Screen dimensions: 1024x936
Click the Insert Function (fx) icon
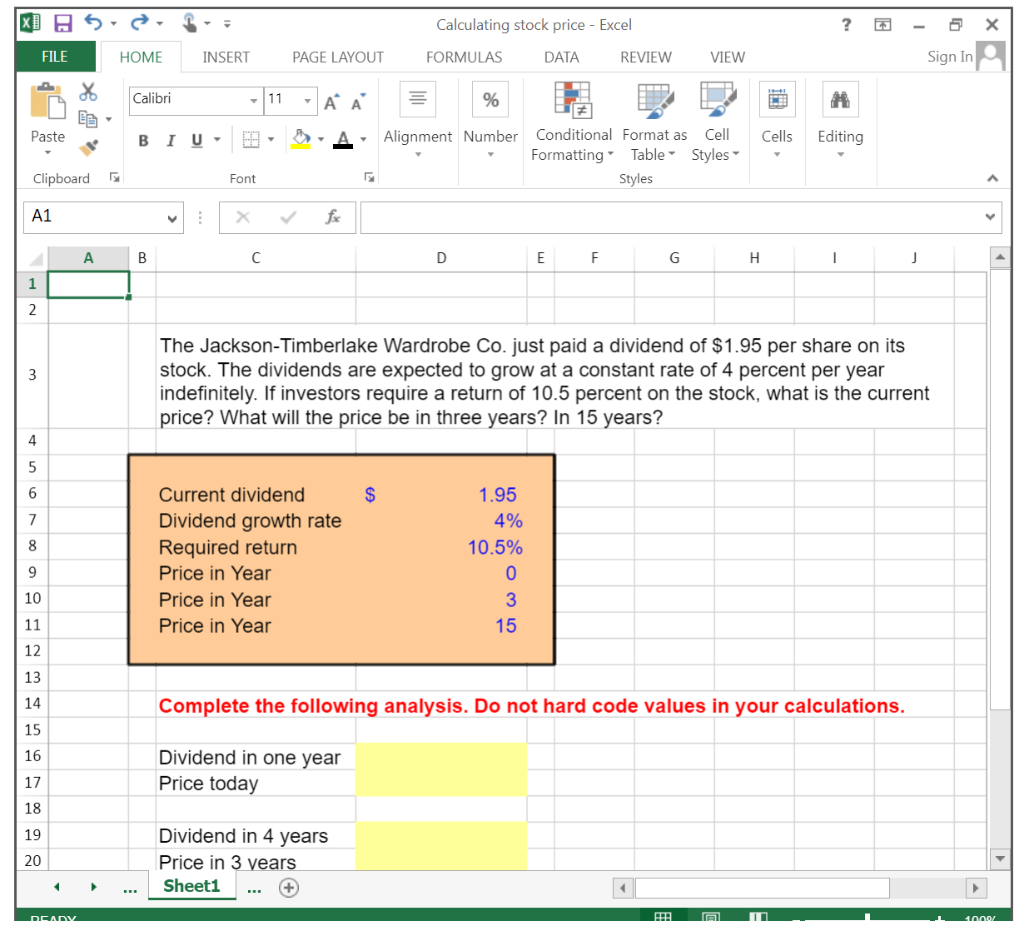click(x=332, y=217)
